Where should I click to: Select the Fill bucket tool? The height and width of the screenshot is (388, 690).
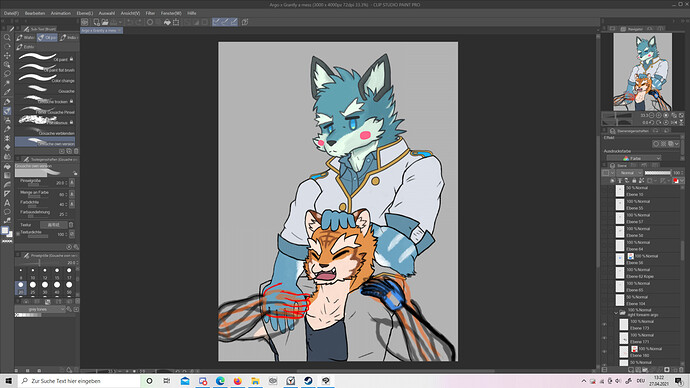[7, 166]
